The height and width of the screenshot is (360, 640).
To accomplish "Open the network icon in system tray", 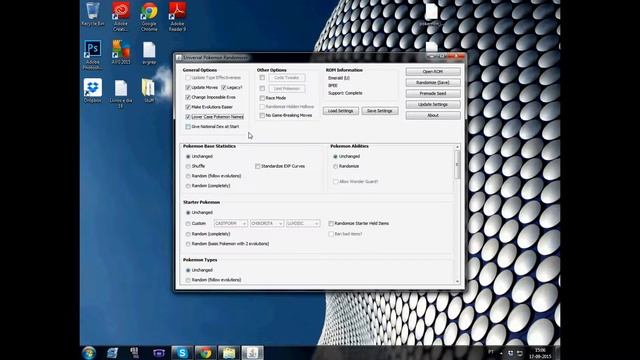I will 520,353.
